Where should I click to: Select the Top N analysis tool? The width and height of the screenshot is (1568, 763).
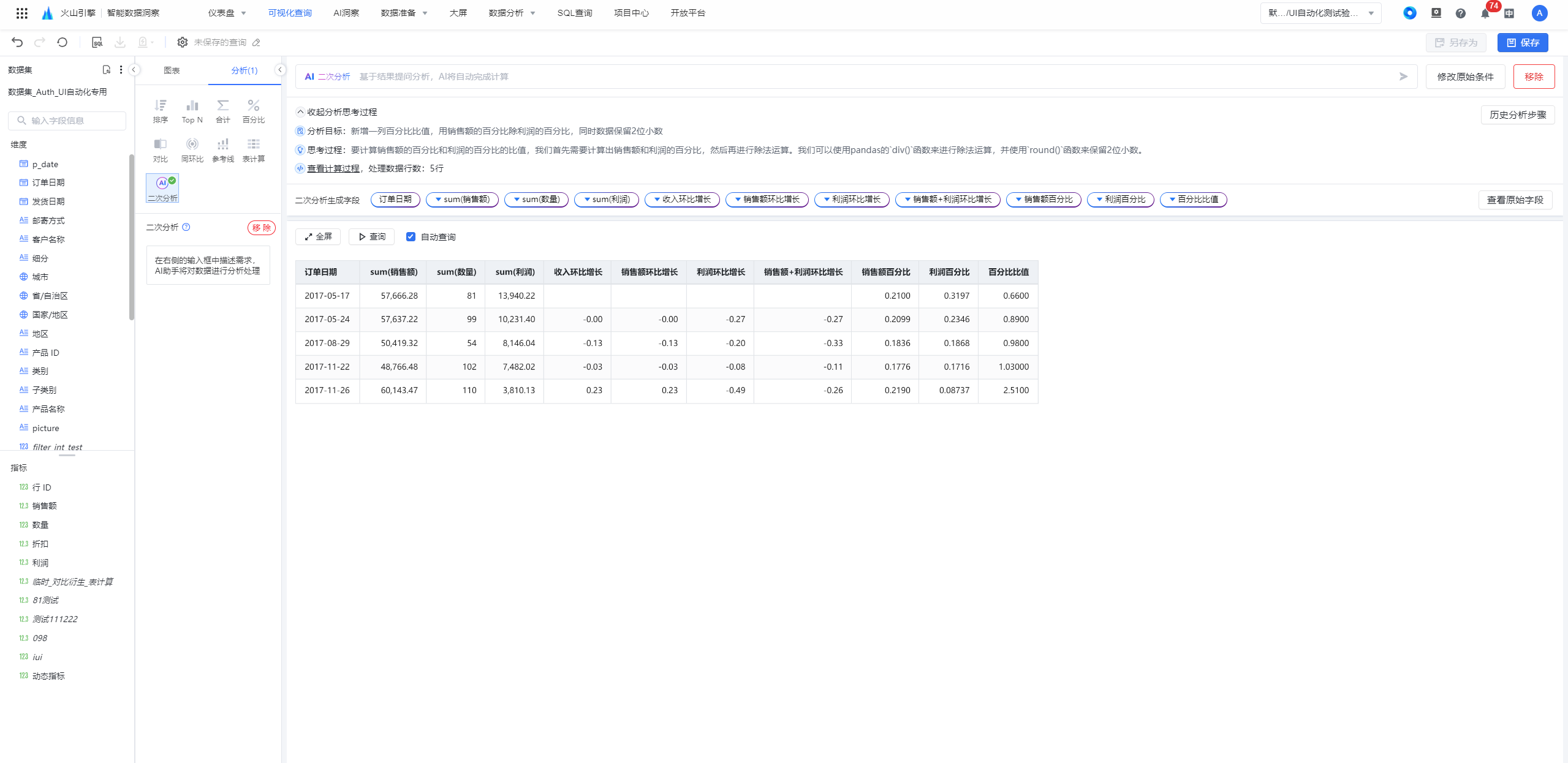(x=192, y=111)
